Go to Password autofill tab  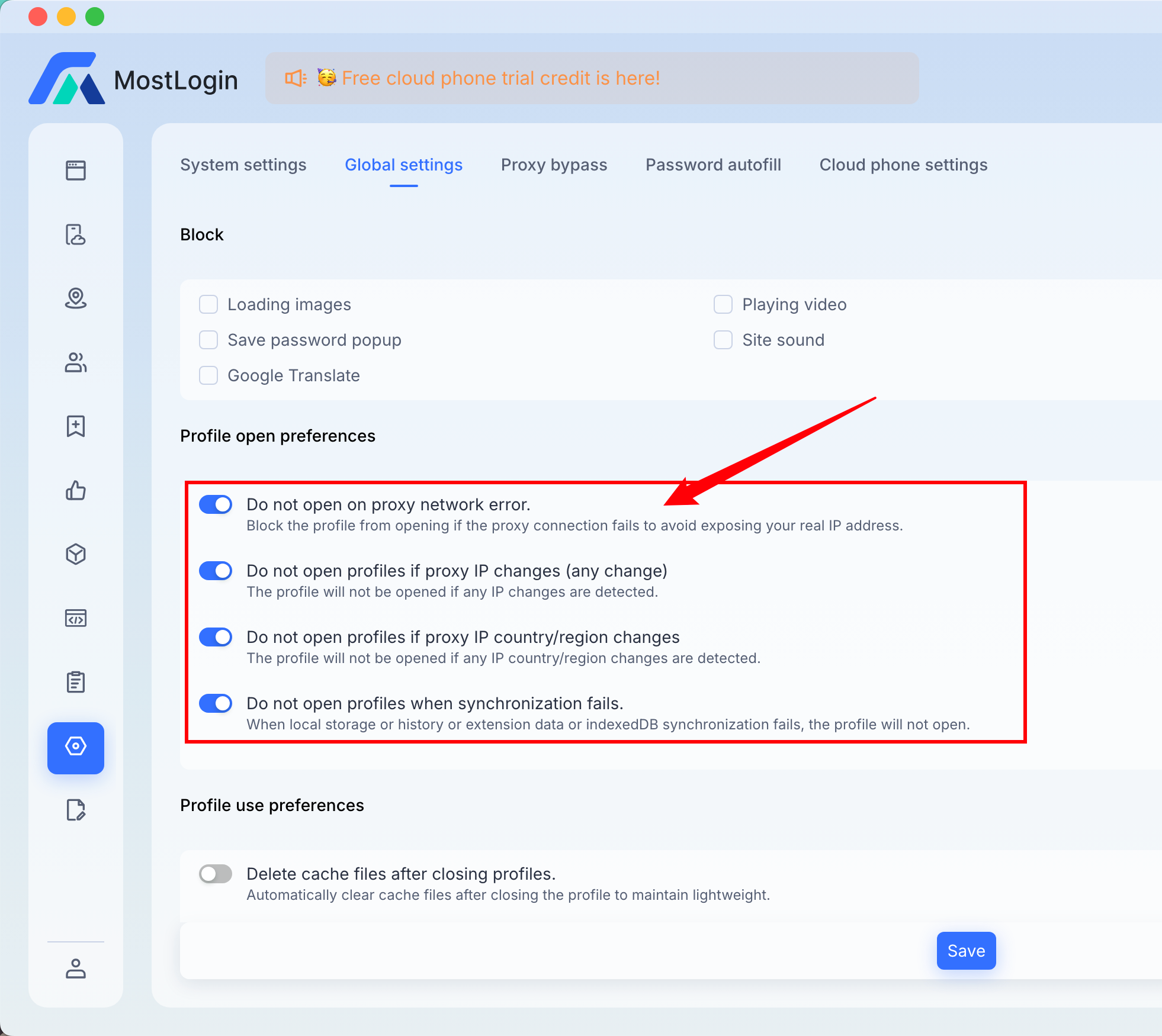pyautogui.click(x=714, y=165)
